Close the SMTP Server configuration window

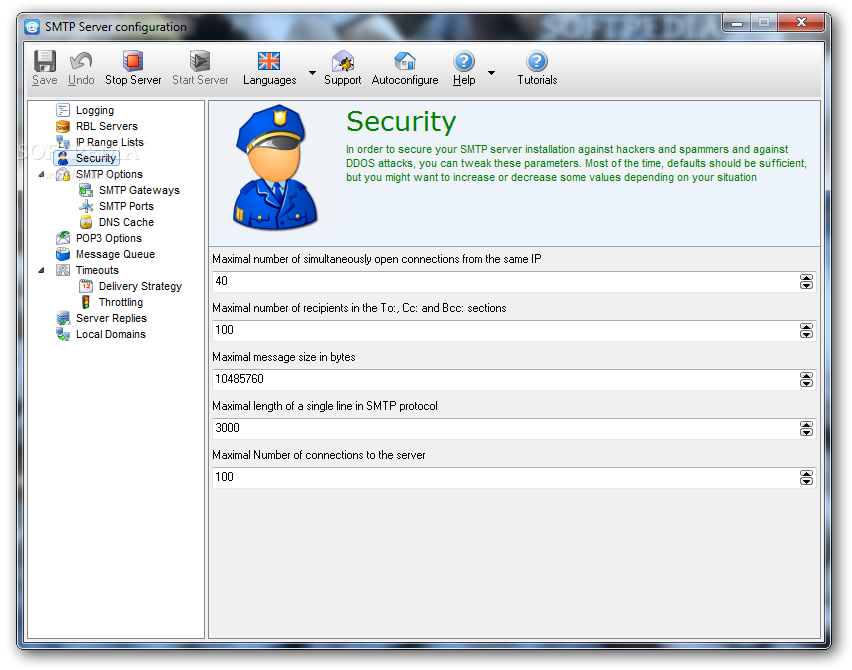(801, 22)
